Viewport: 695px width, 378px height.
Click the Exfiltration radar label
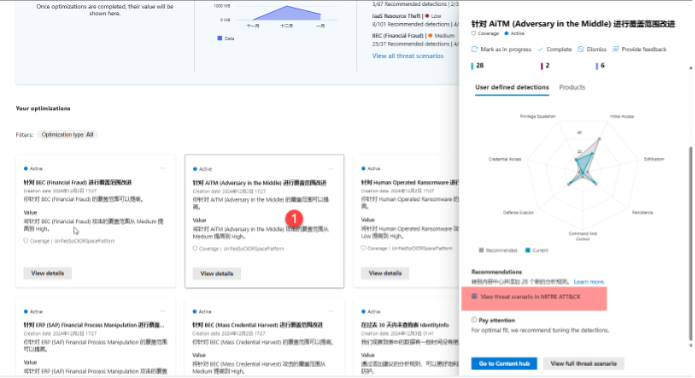coord(654,159)
